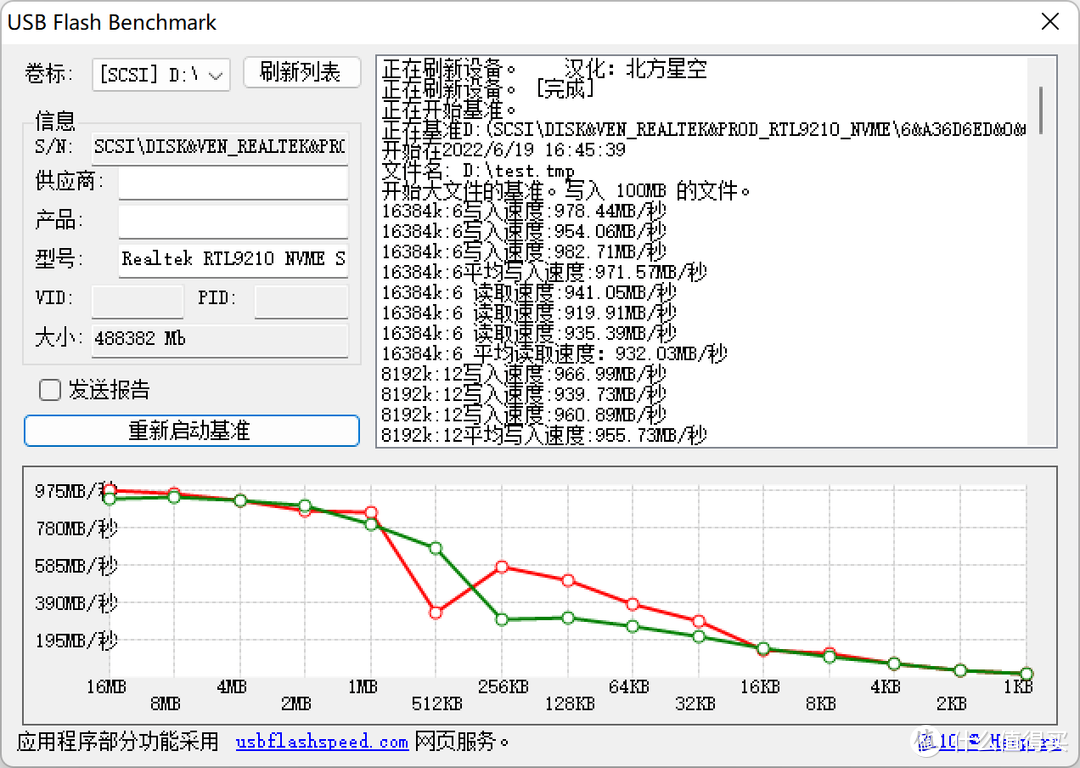Click the VID field

coord(138,300)
